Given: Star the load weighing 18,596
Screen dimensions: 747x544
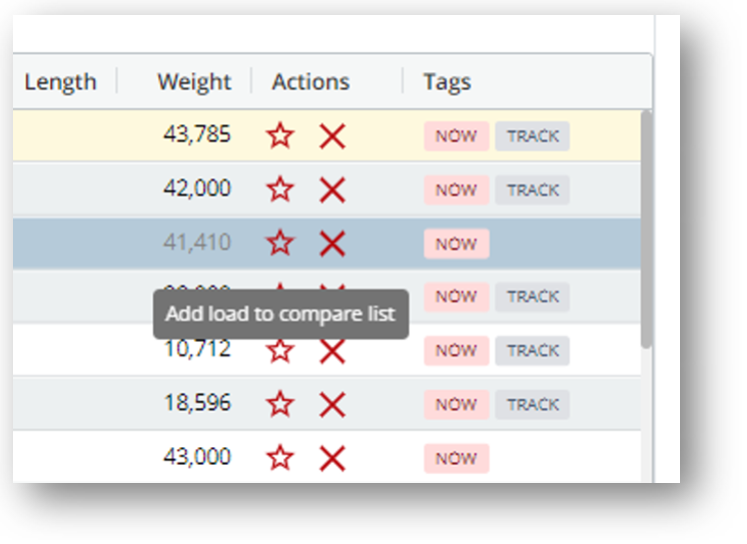Looking at the screenshot, I should click(281, 404).
